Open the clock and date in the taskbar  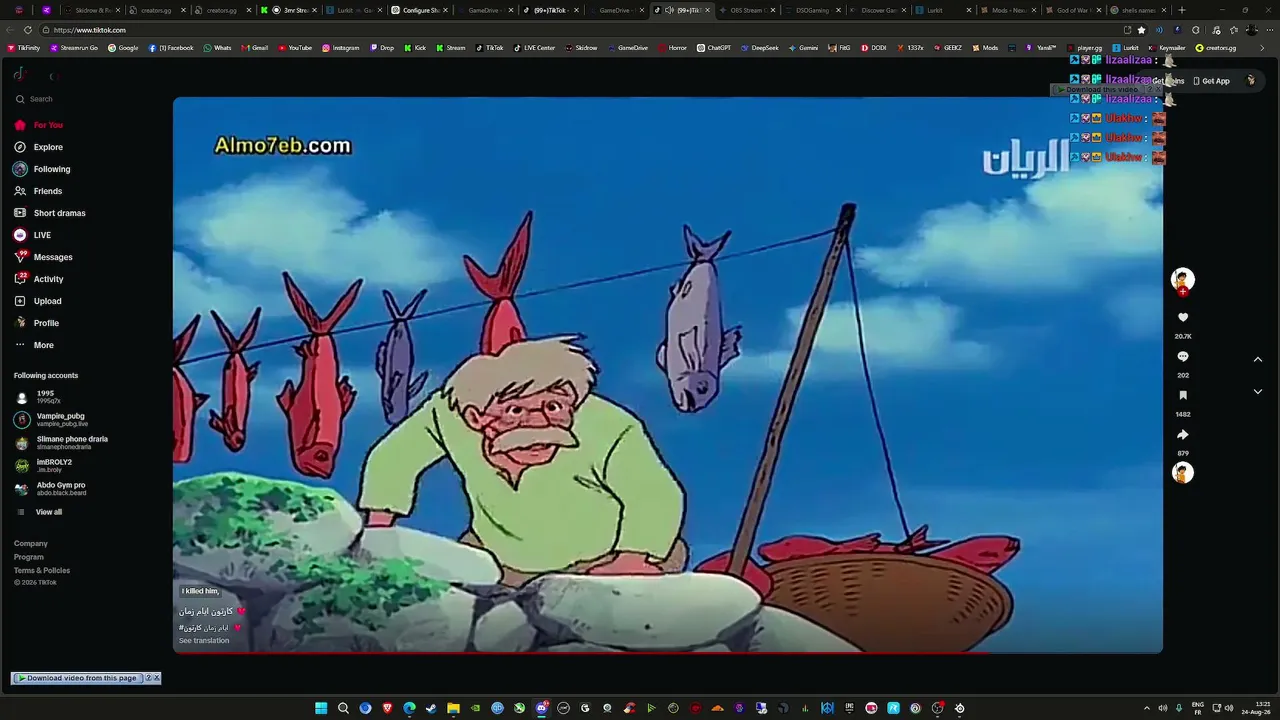coord(1258,708)
